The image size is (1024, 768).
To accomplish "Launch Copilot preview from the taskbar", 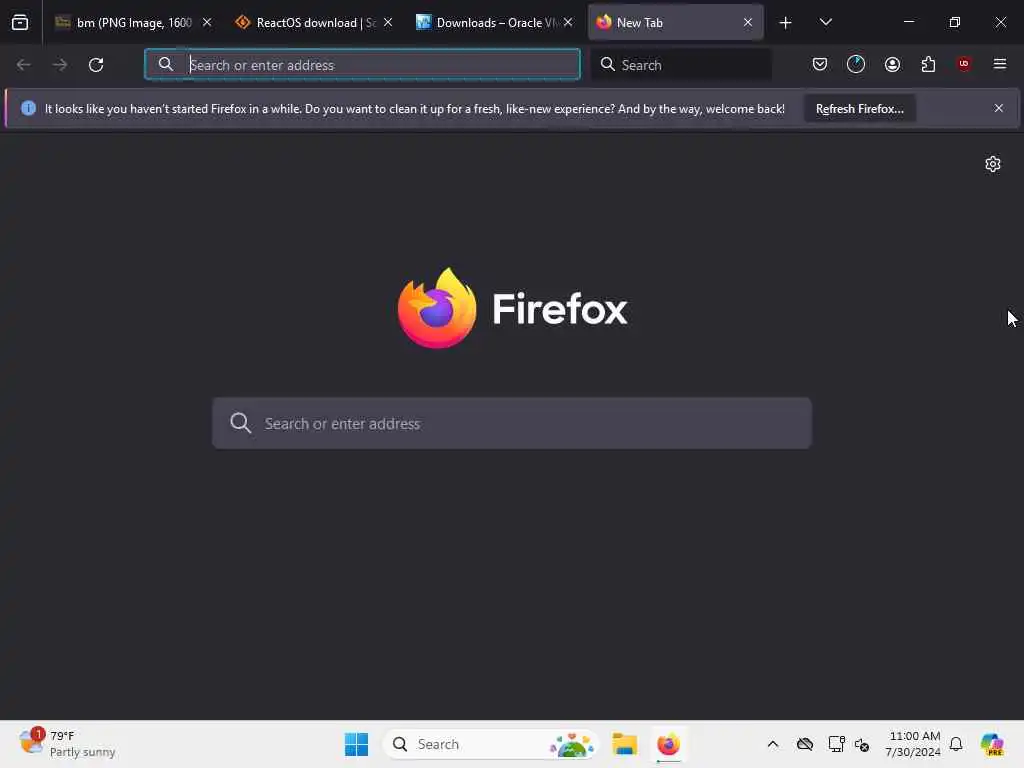I will [x=992, y=744].
